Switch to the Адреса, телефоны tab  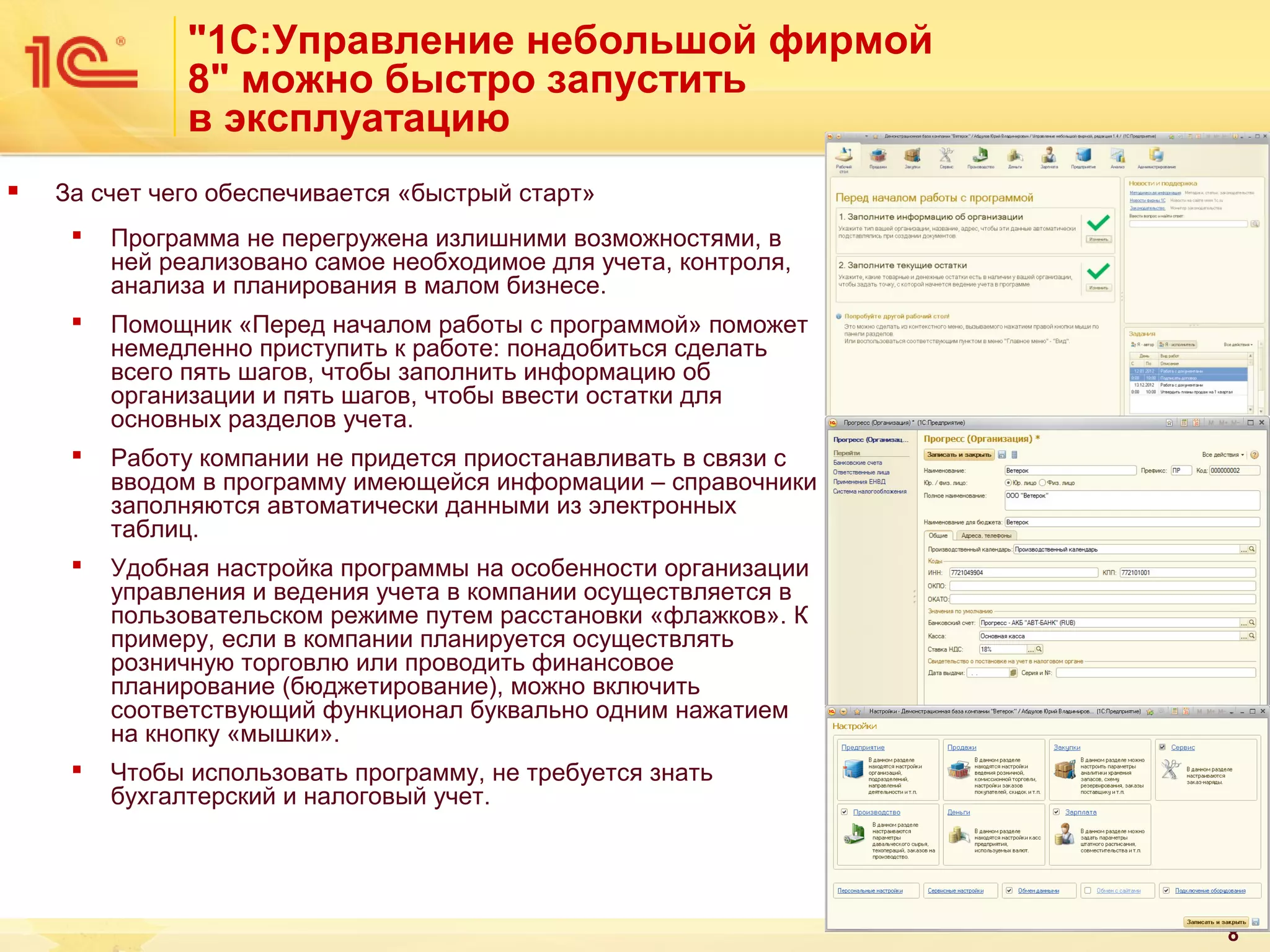(986, 535)
